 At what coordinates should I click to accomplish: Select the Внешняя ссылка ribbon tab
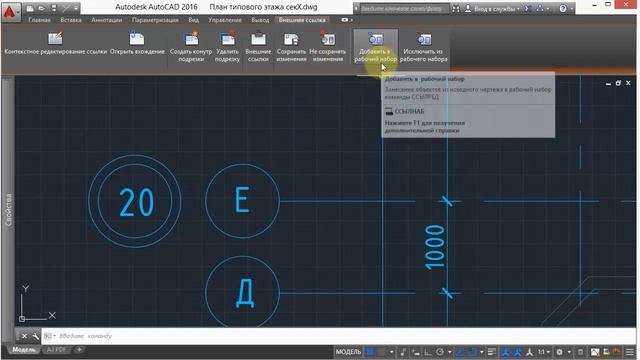[x=302, y=20]
